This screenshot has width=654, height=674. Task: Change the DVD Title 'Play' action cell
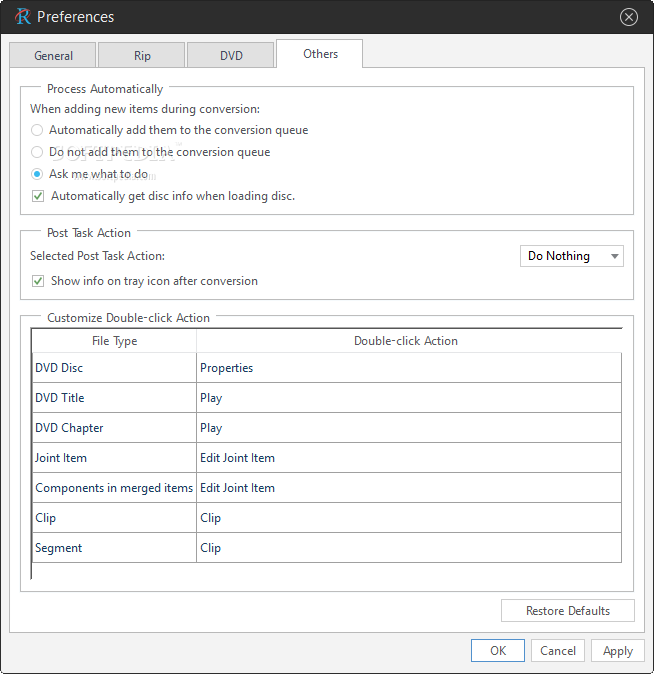[x=408, y=398]
